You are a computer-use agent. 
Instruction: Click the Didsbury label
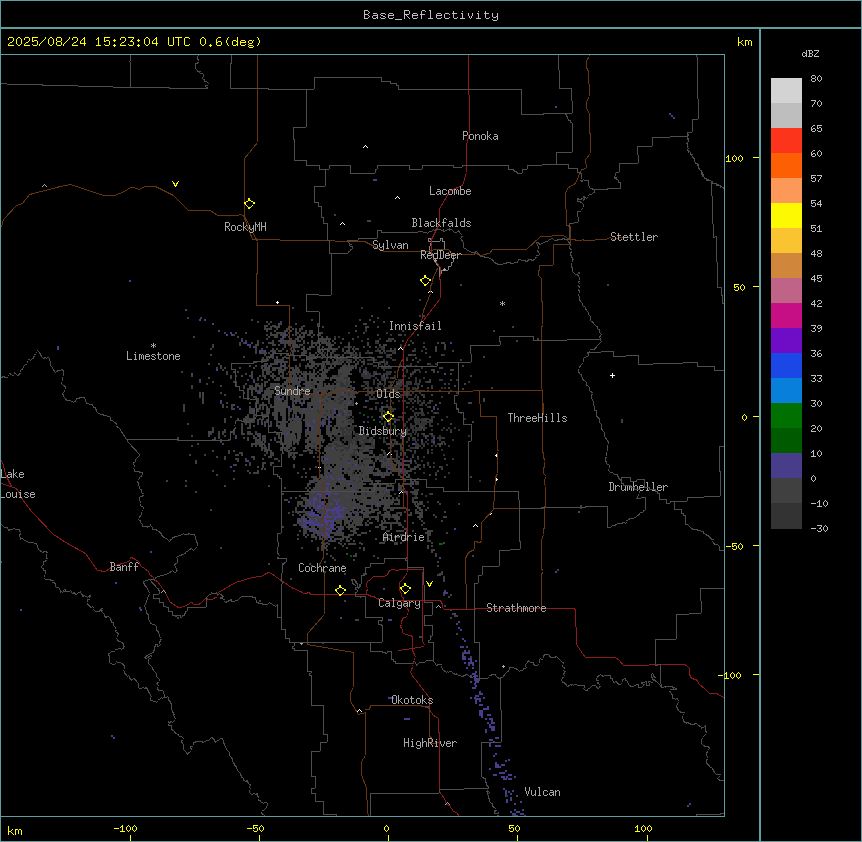click(383, 431)
